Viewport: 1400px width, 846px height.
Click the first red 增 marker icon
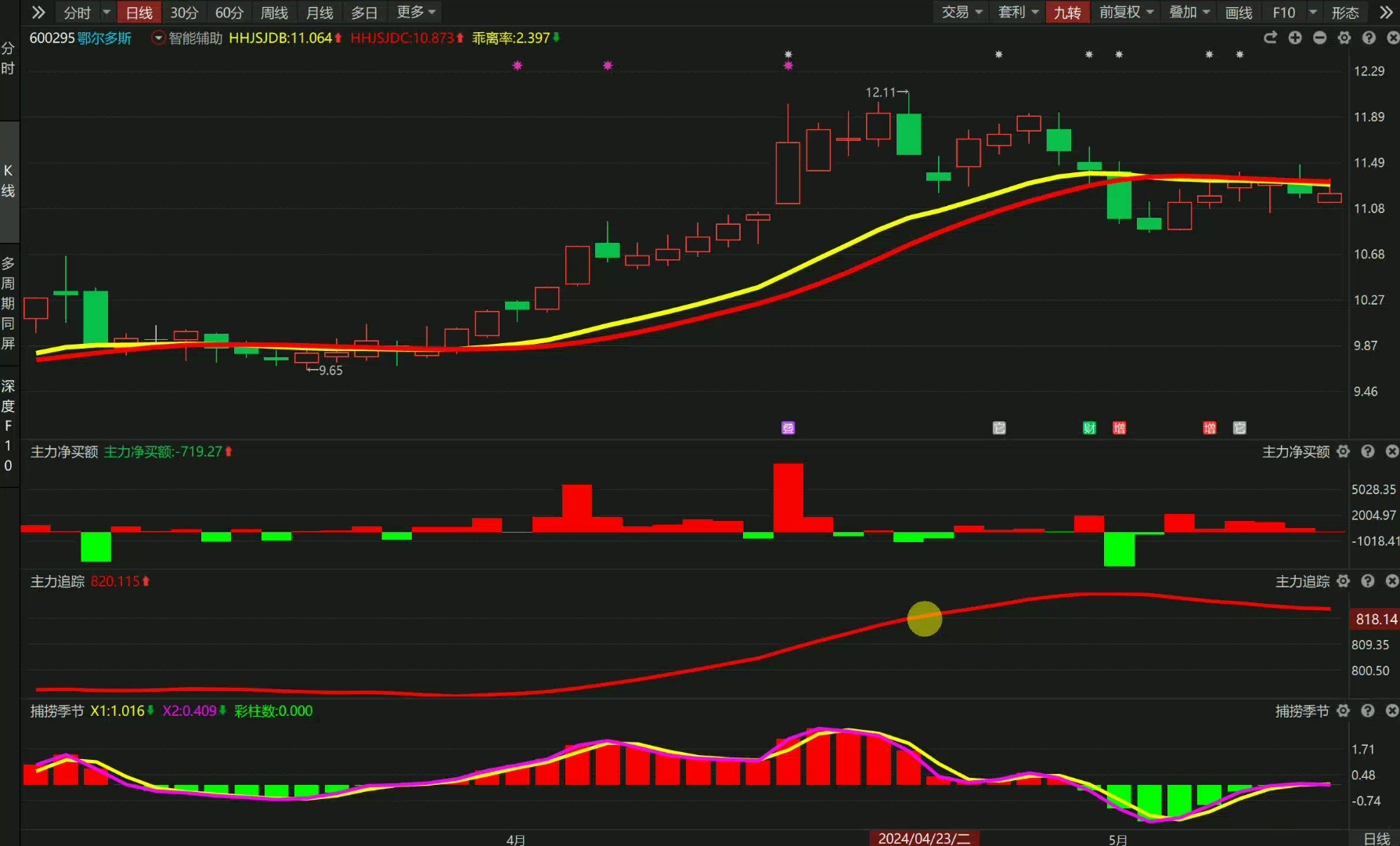1120,428
